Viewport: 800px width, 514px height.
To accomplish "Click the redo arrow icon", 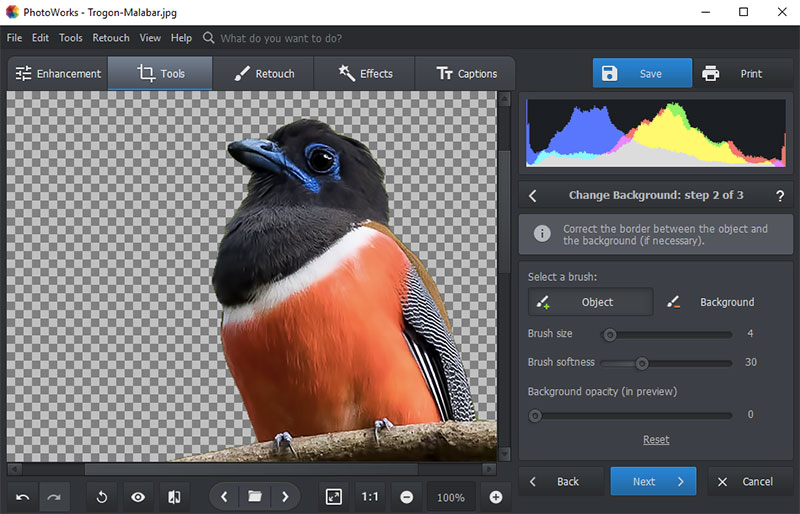I will [54, 497].
